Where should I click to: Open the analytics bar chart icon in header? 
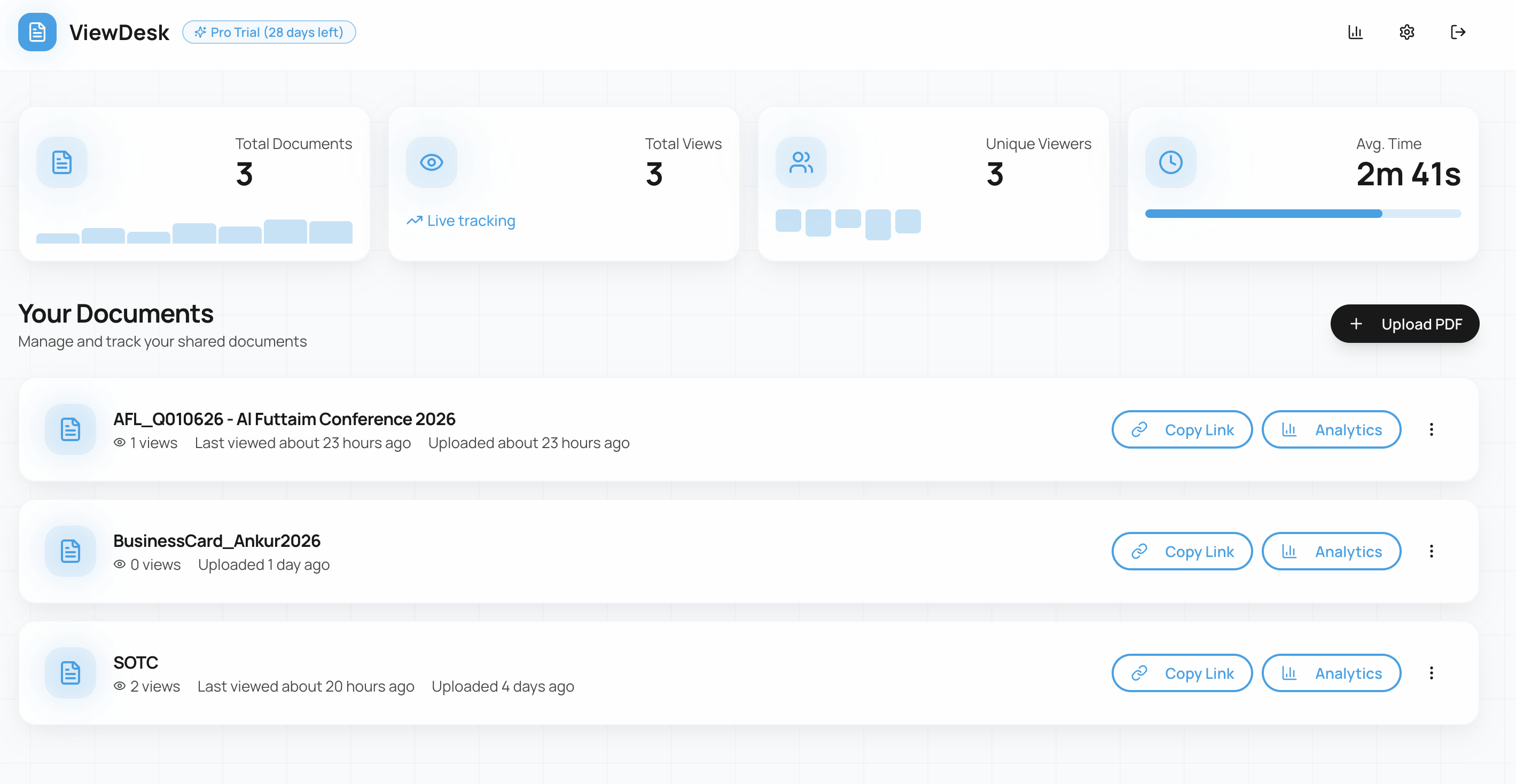tap(1355, 32)
